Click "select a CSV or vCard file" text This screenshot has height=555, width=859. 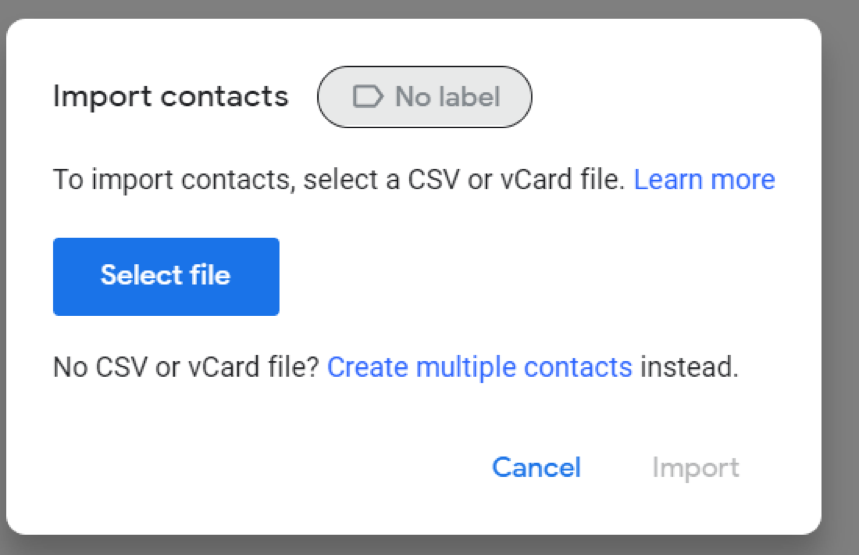464,180
